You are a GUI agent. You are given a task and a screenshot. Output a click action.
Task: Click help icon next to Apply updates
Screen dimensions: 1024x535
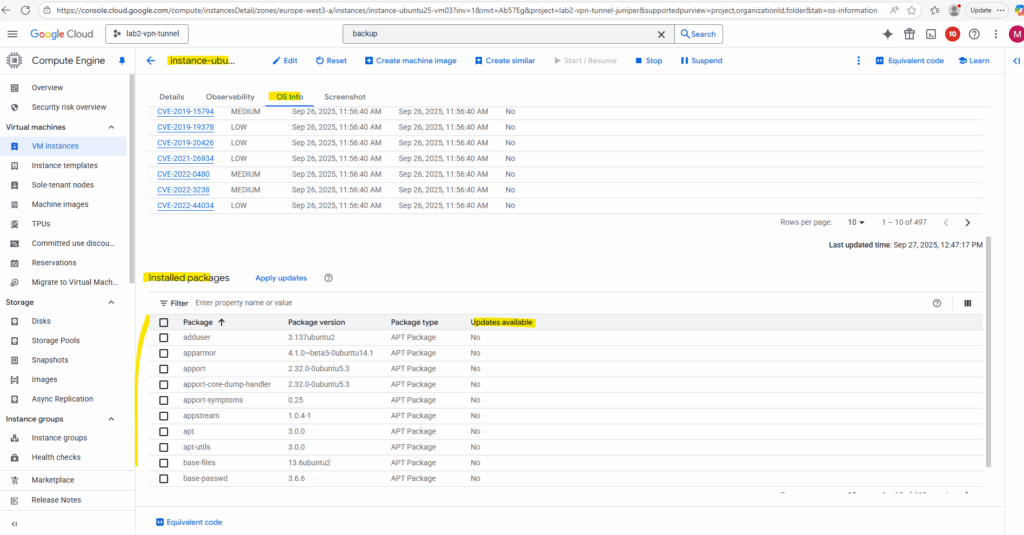click(x=328, y=278)
